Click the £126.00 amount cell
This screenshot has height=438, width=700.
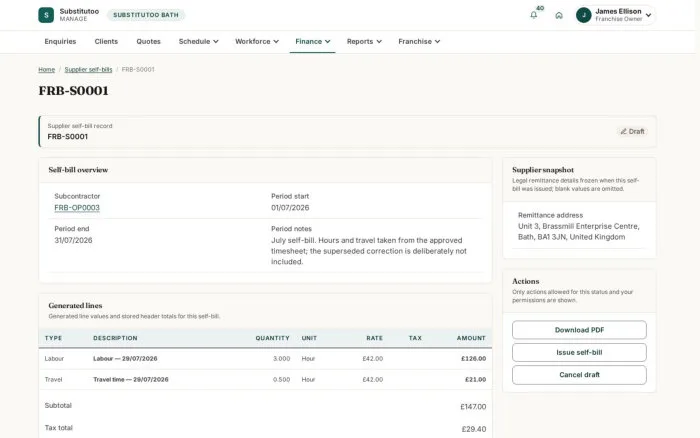(474, 359)
